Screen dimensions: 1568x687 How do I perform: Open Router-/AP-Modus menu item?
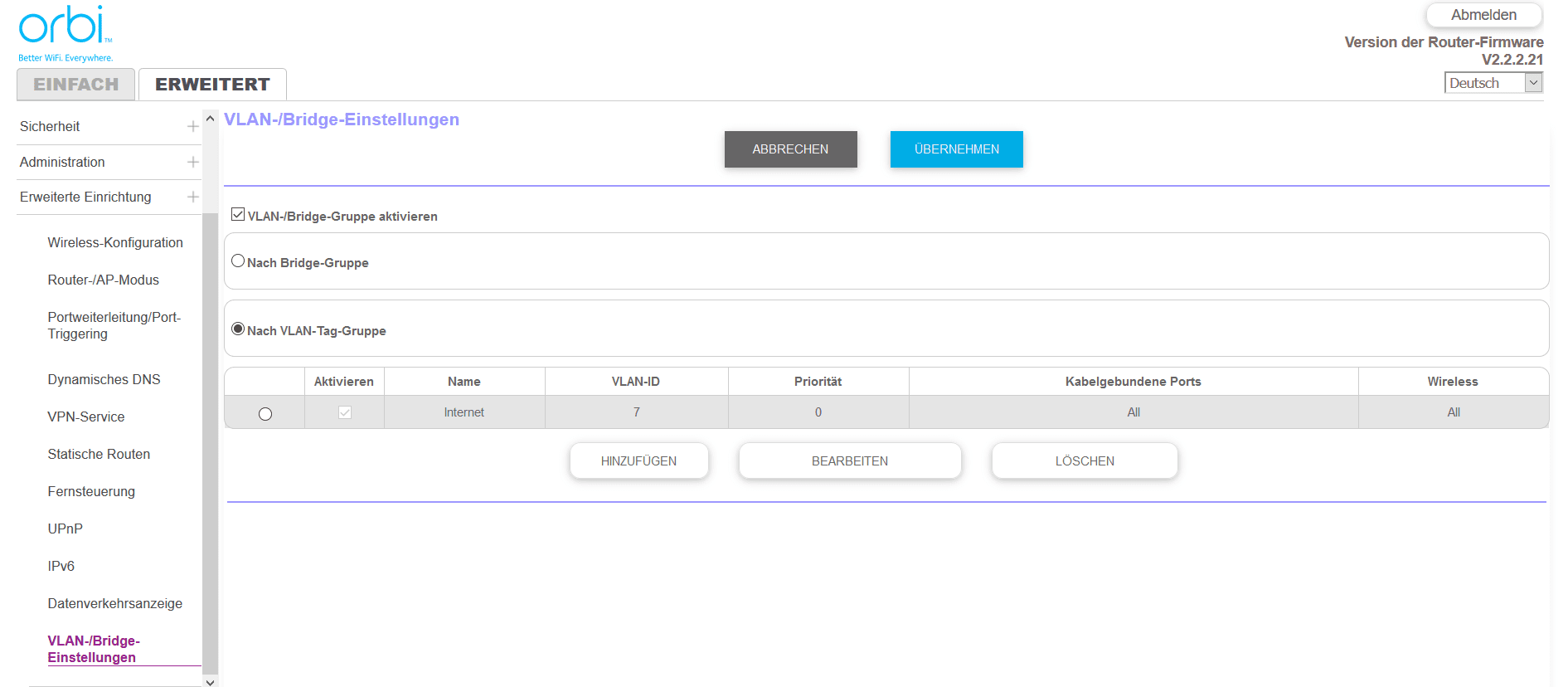104,280
